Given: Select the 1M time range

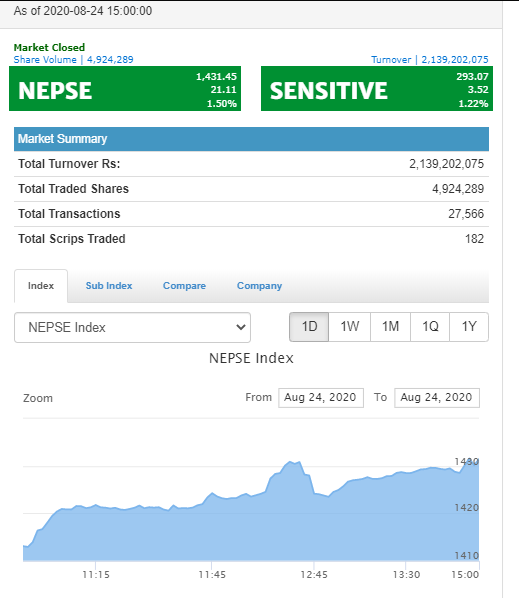Looking at the screenshot, I should [x=390, y=327].
